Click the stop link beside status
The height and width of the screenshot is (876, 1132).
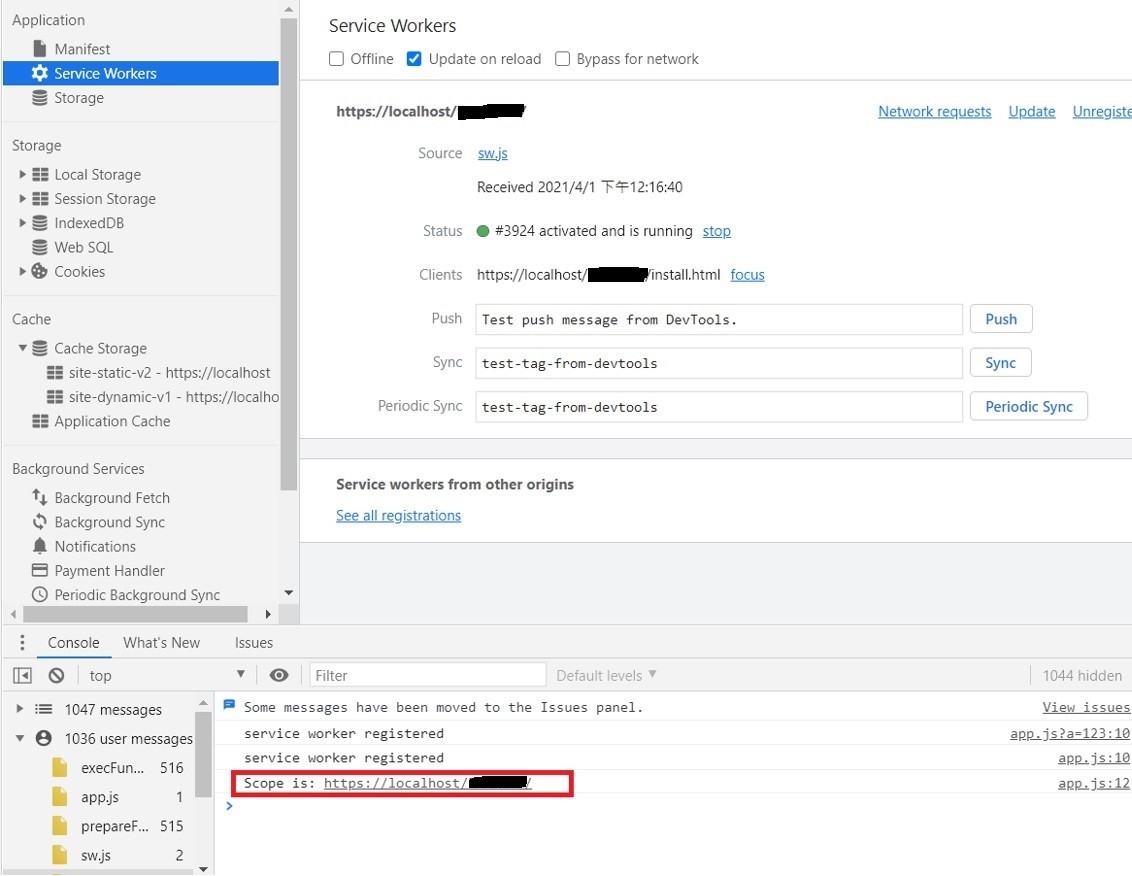pyautogui.click(x=716, y=230)
